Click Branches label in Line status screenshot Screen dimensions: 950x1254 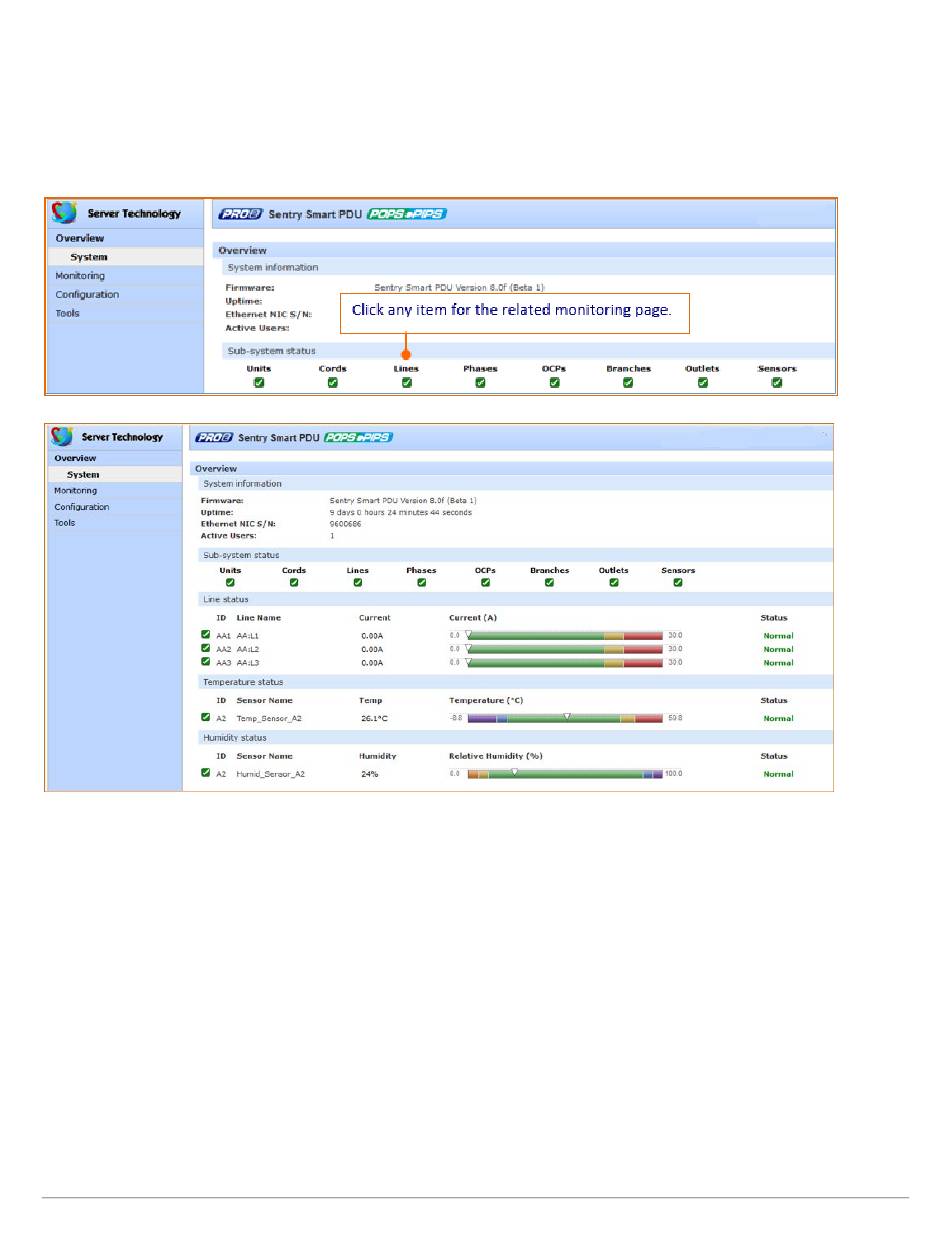[550, 571]
